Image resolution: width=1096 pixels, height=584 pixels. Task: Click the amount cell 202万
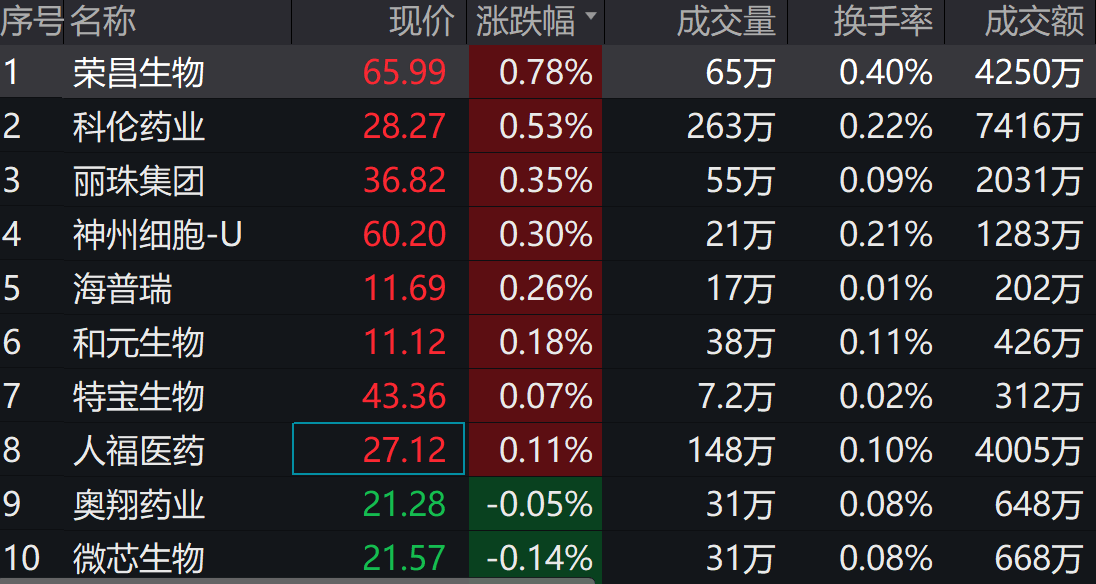1039,288
